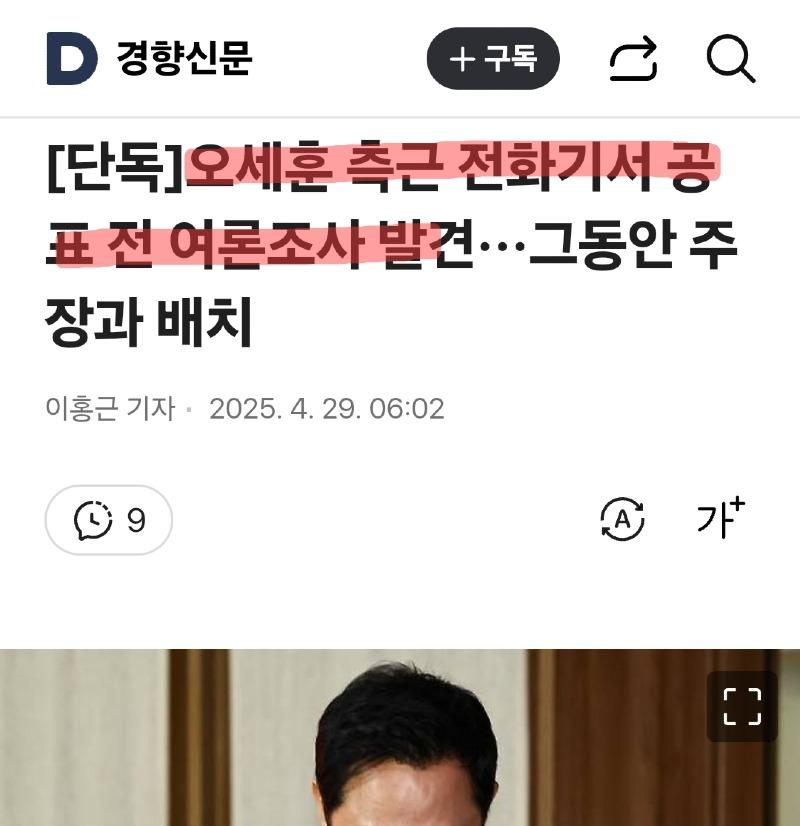
Task: Expand the photo with fullscreen icon
Action: [742, 706]
